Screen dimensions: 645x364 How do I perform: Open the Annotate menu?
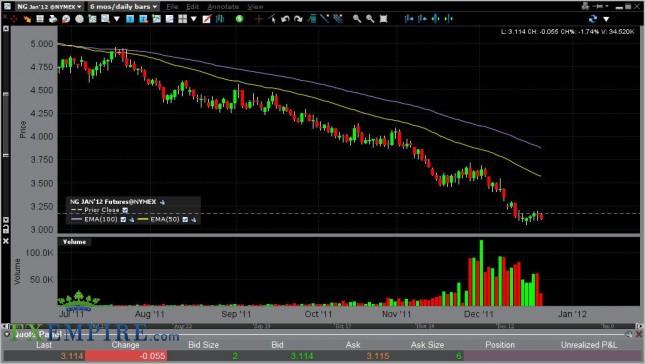point(223,7)
